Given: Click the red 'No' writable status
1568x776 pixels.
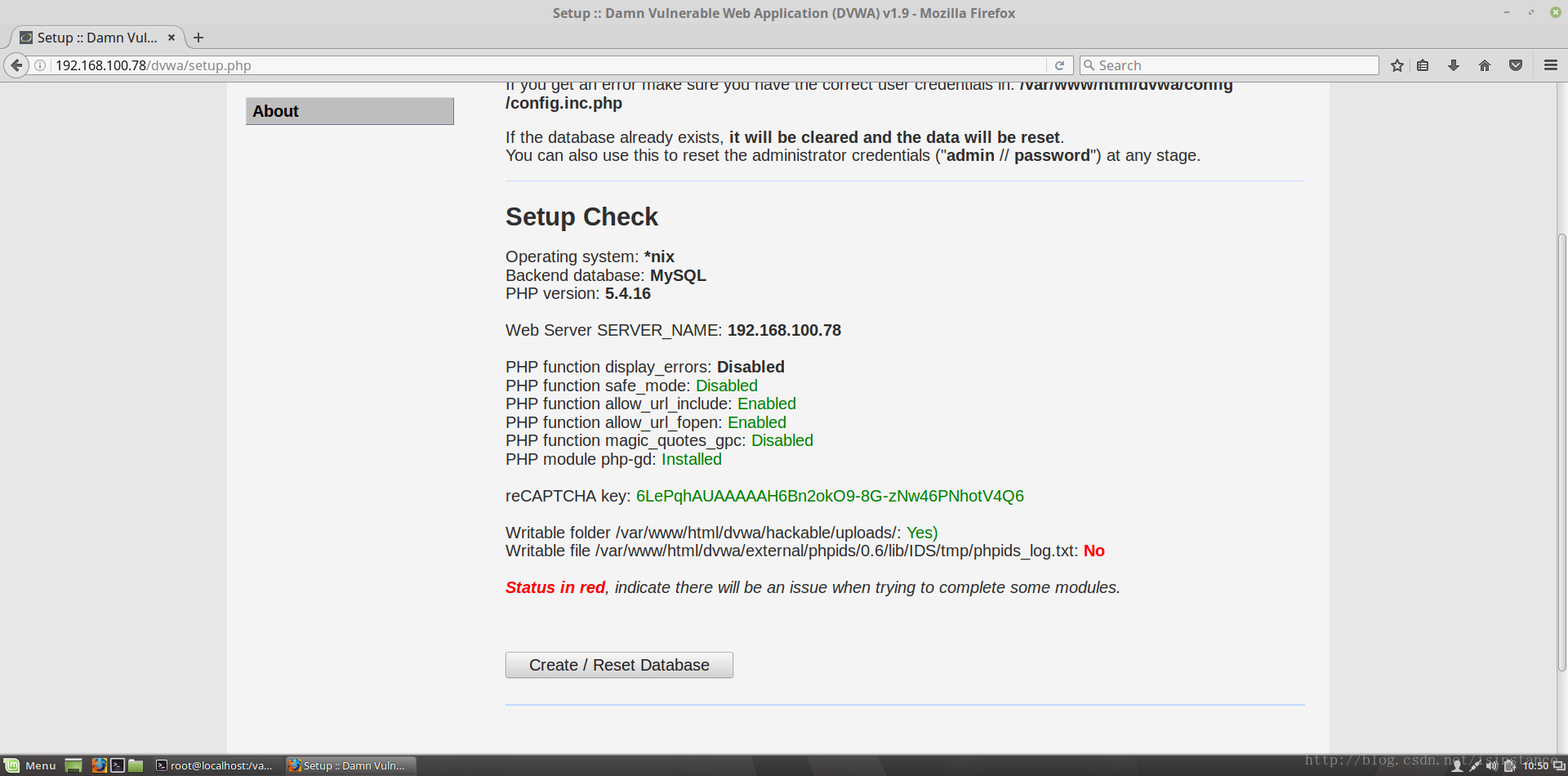Looking at the screenshot, I should [1094, 551].
